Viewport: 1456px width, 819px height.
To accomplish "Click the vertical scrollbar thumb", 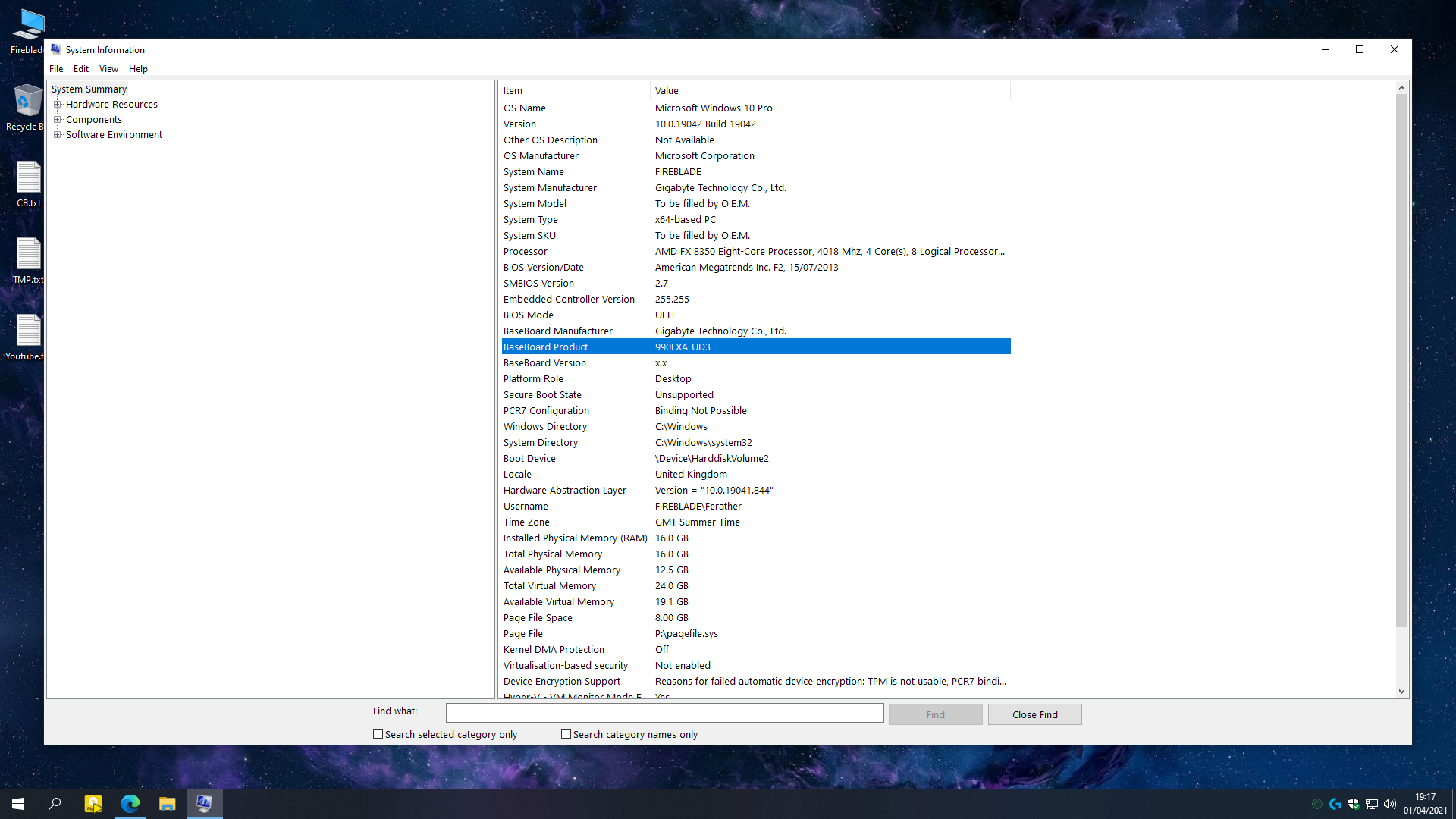I will 1401,359.
